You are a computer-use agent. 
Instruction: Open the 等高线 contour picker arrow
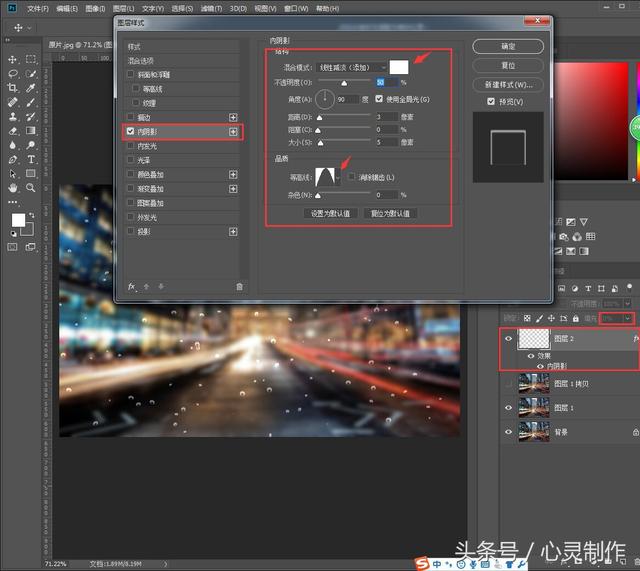(338, 177)
